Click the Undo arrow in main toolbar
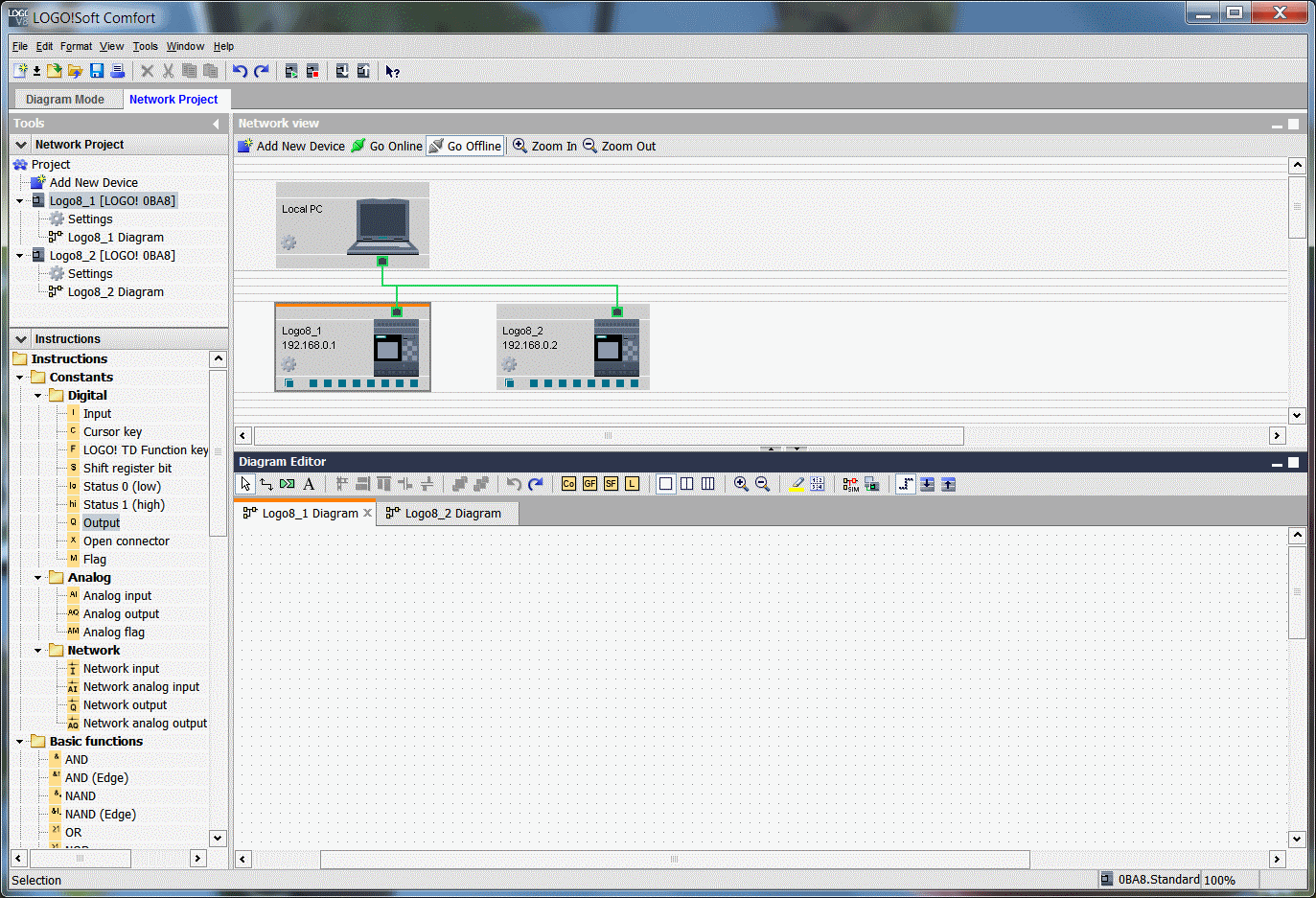Image resolution: width=1316 pixels, height=898 pixels. [240, 71]
